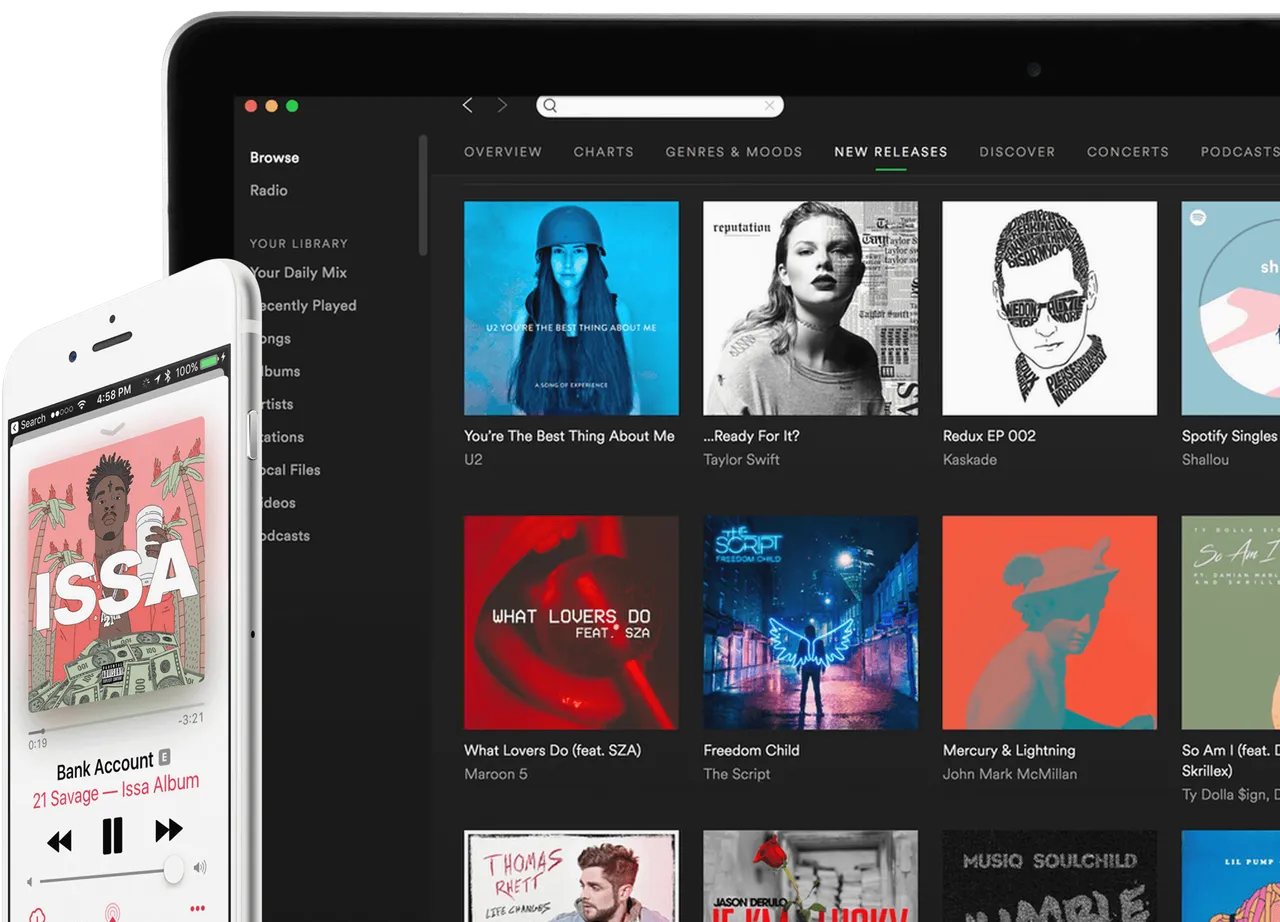Click the 'Freedom Child' title
The image size is (1280, 922).
751,750
